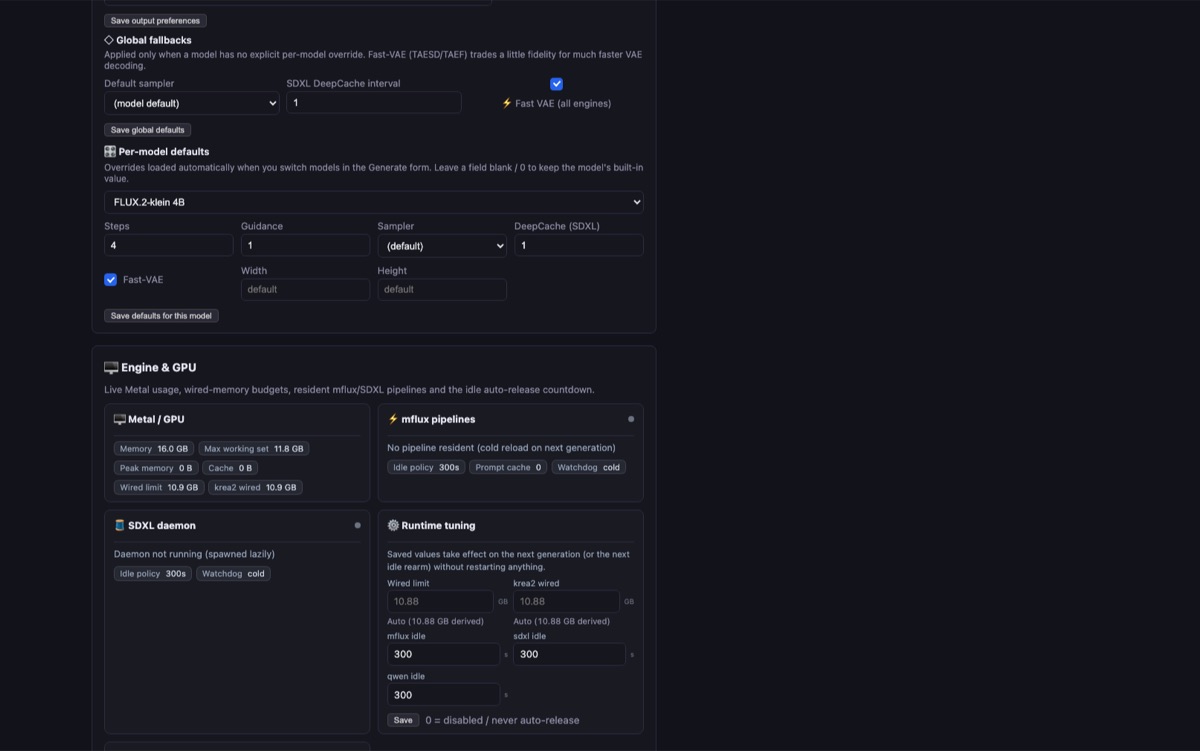1200x751 pixels.
Task: Focus the DeepCache (SDXL) per-model field
Action: click(579, 245)
